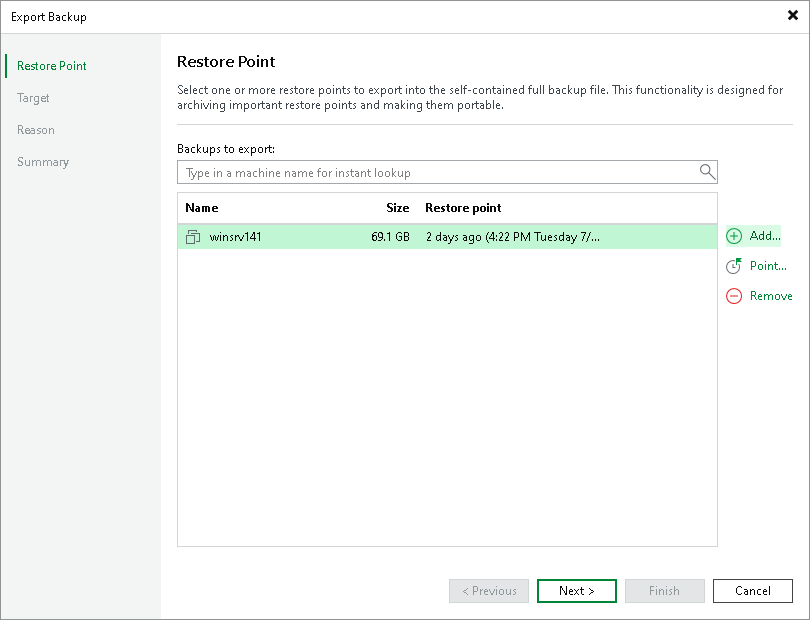Sort by Restore point column header
810x620 pixels.
[x=463, y=208]
